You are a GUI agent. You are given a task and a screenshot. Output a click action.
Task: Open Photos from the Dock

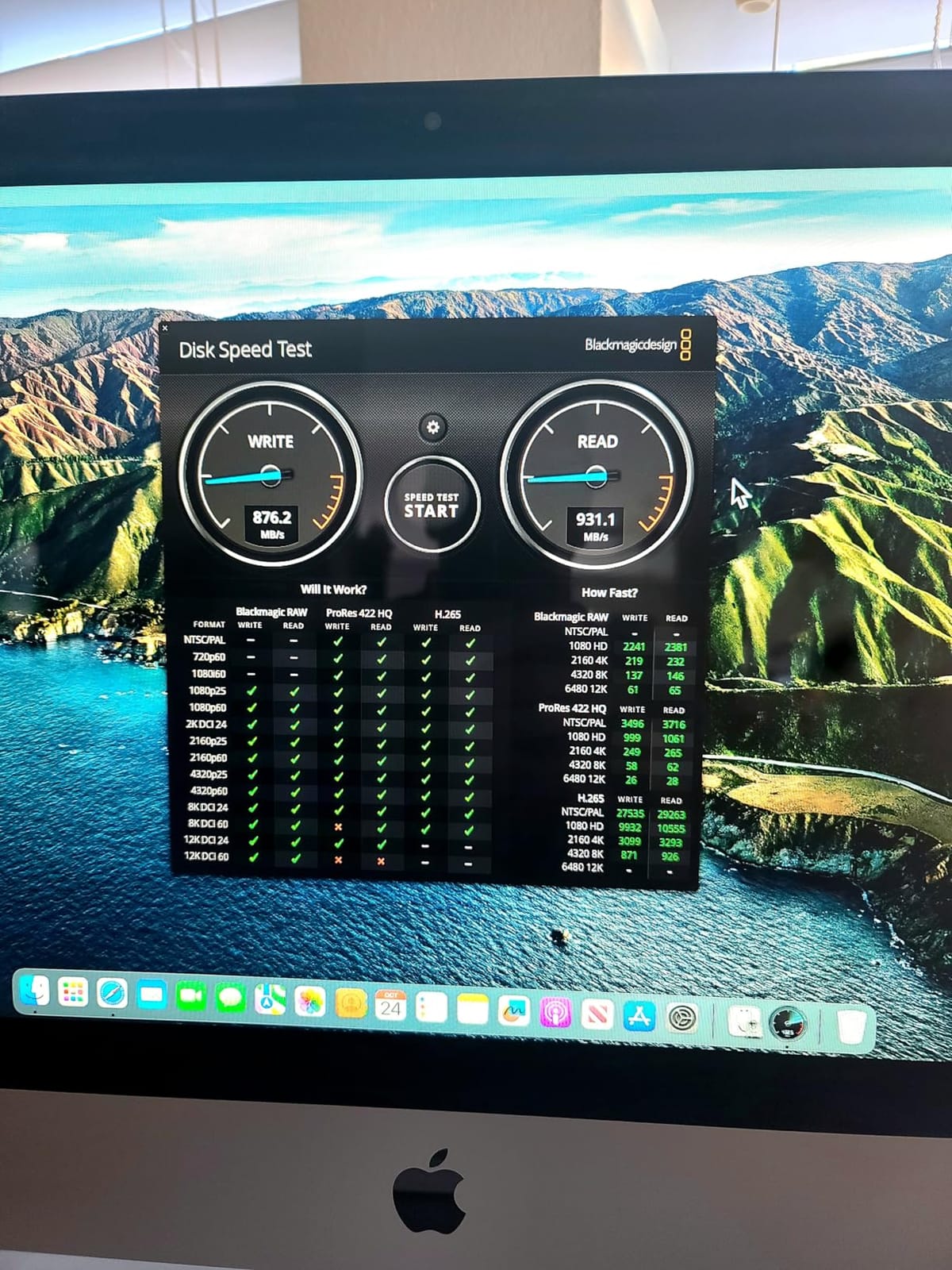tap(309, 1003)
